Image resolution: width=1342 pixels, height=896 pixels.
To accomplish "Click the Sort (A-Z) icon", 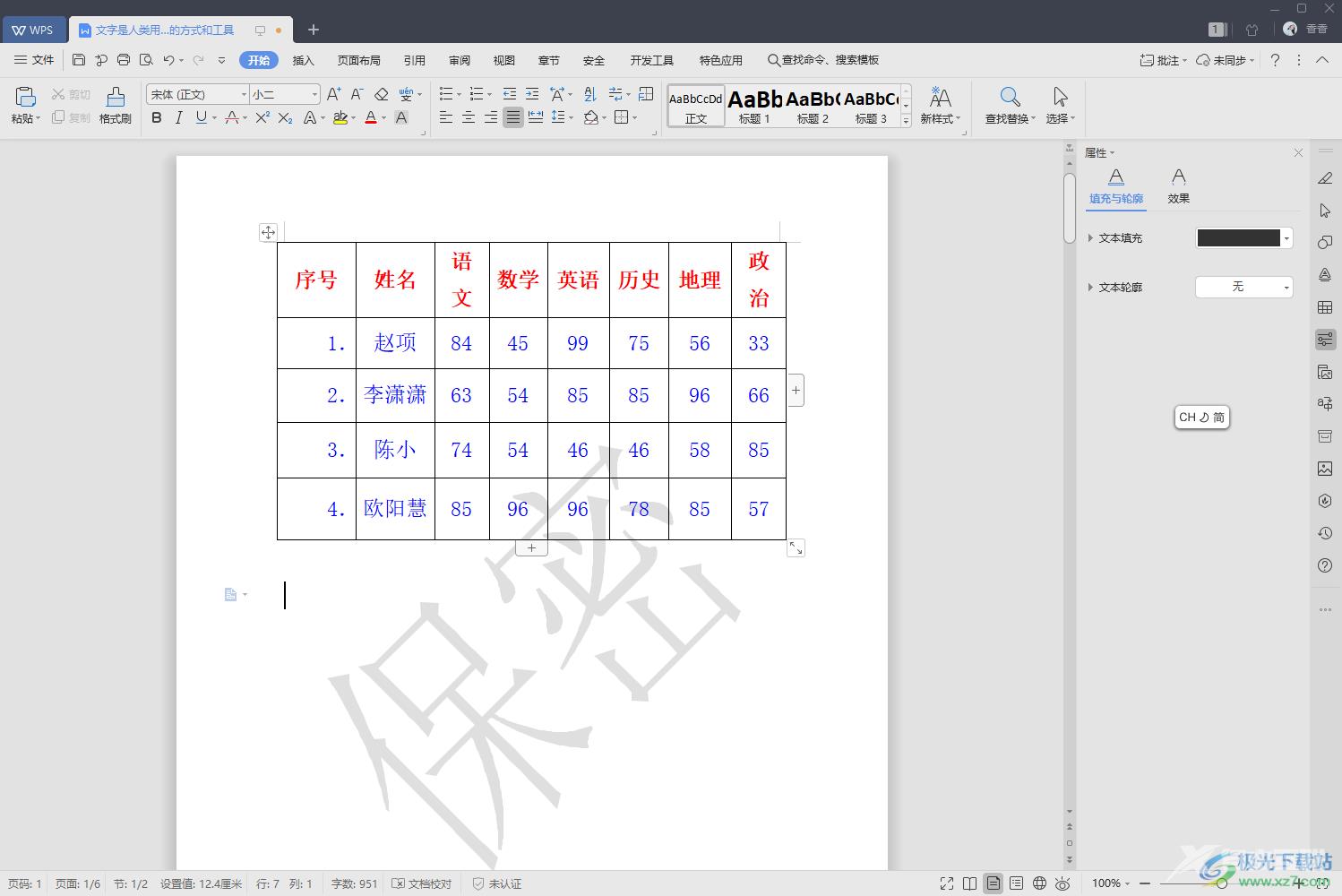I will coord(589,94).
